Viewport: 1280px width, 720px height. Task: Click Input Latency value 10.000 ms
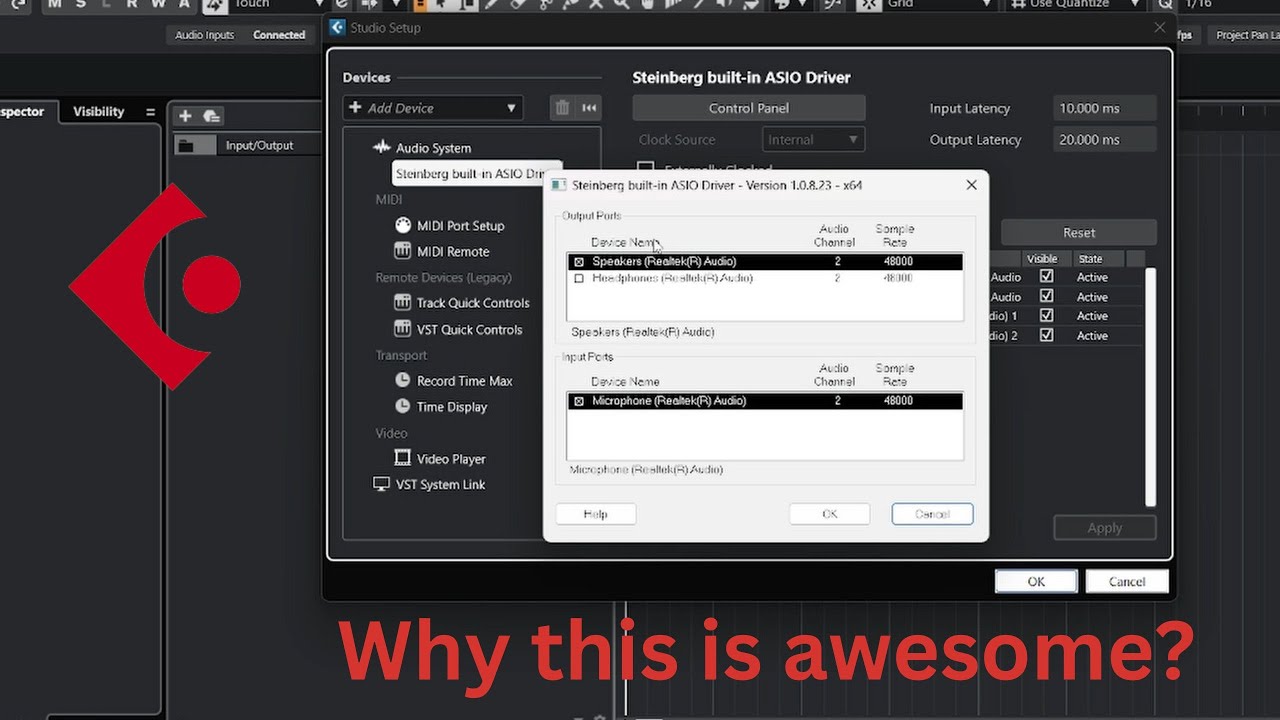click(1106, 108)
